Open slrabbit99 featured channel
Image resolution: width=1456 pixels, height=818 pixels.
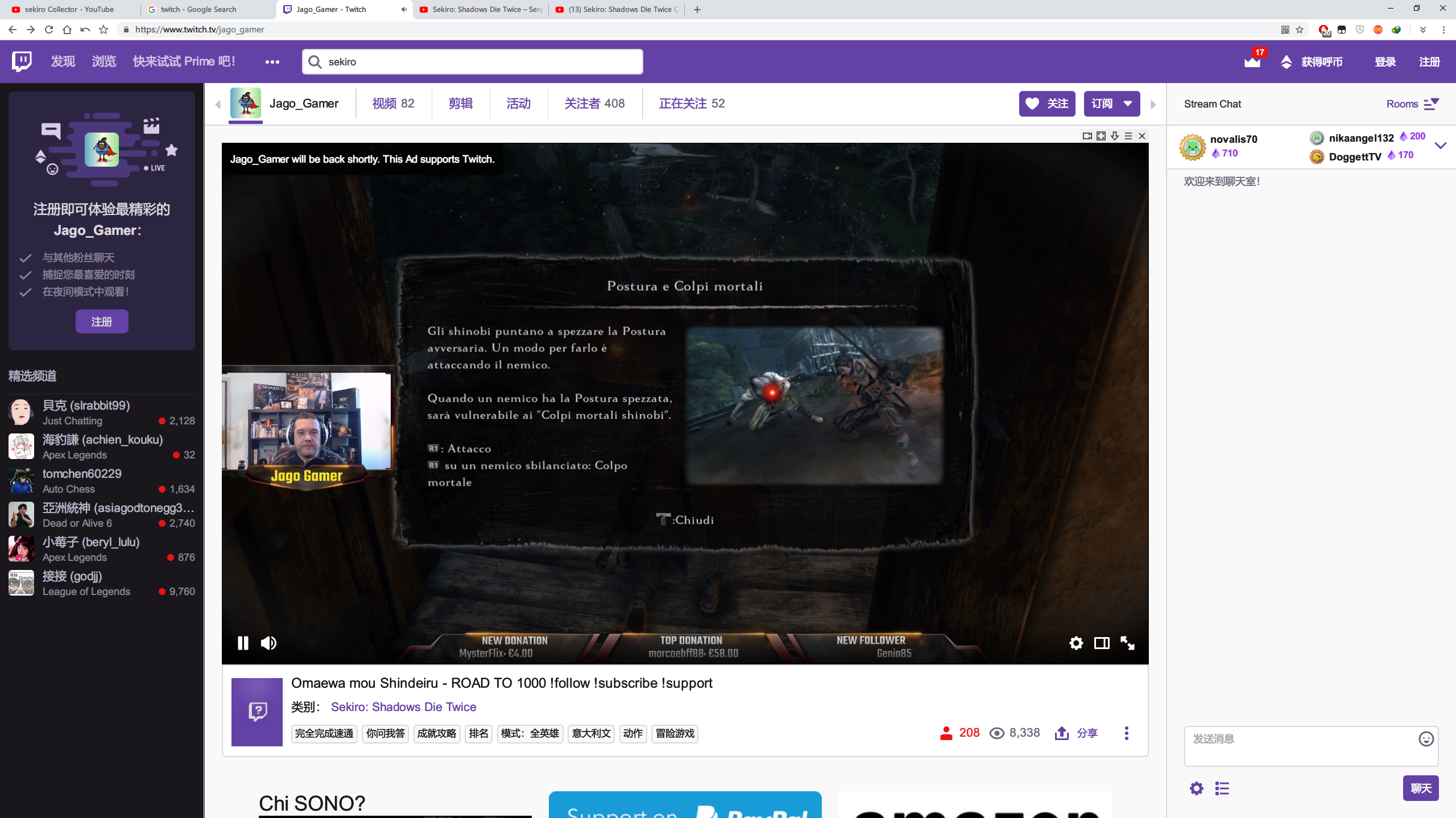[x=102, y=412]
